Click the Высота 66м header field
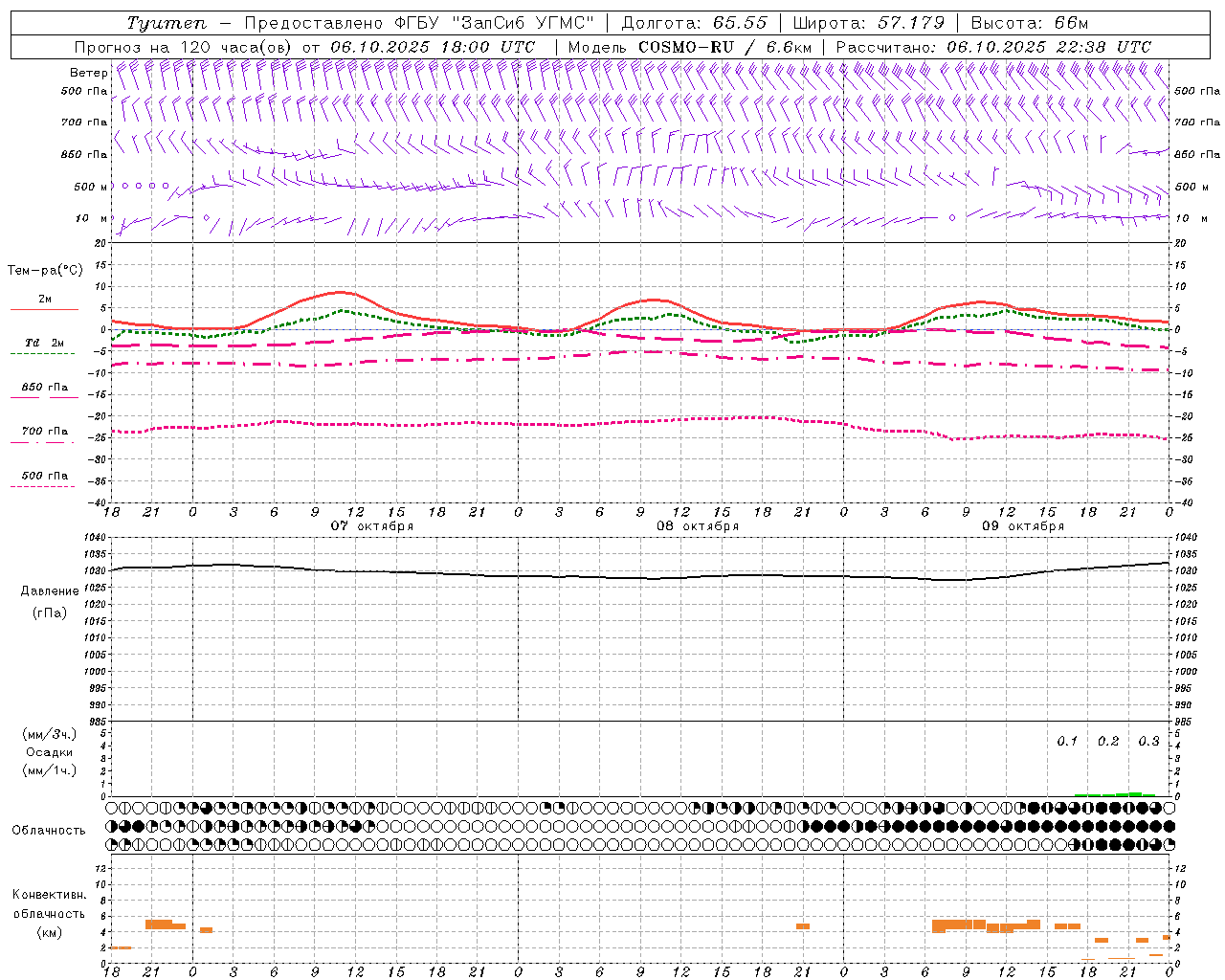 coord(1030,23)
